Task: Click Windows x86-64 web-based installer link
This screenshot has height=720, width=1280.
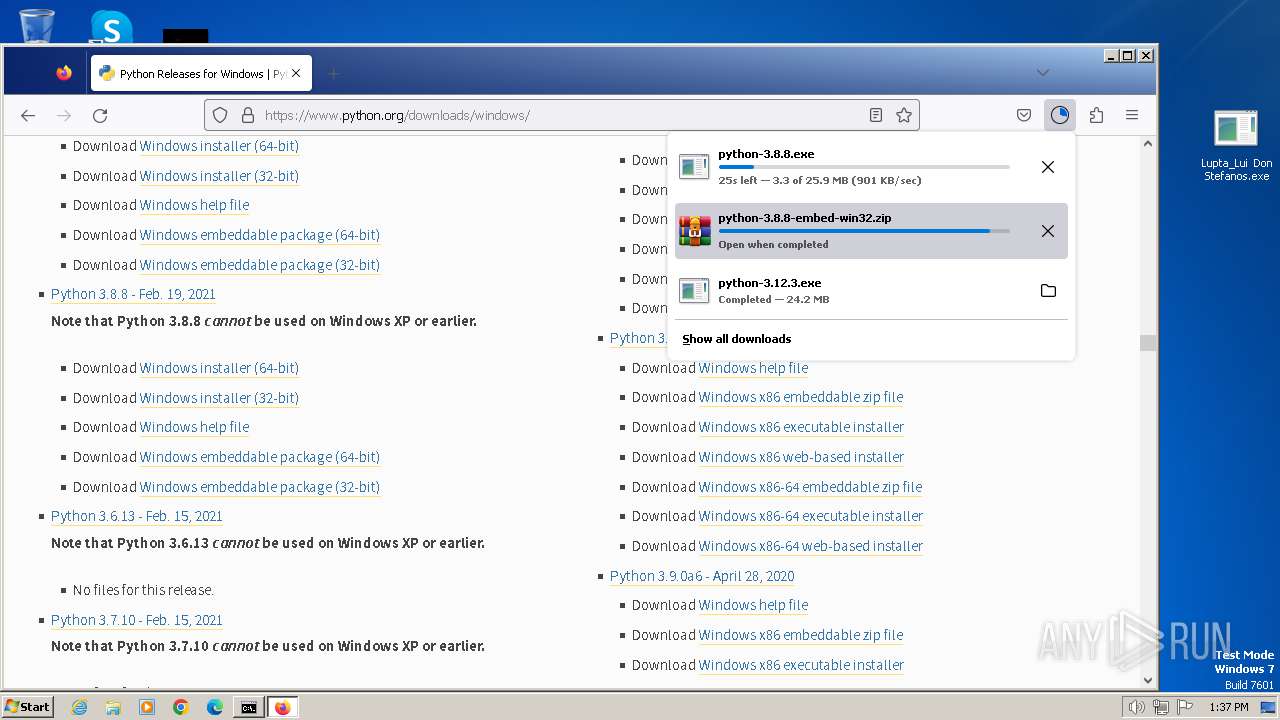Action: click(811, 546)
